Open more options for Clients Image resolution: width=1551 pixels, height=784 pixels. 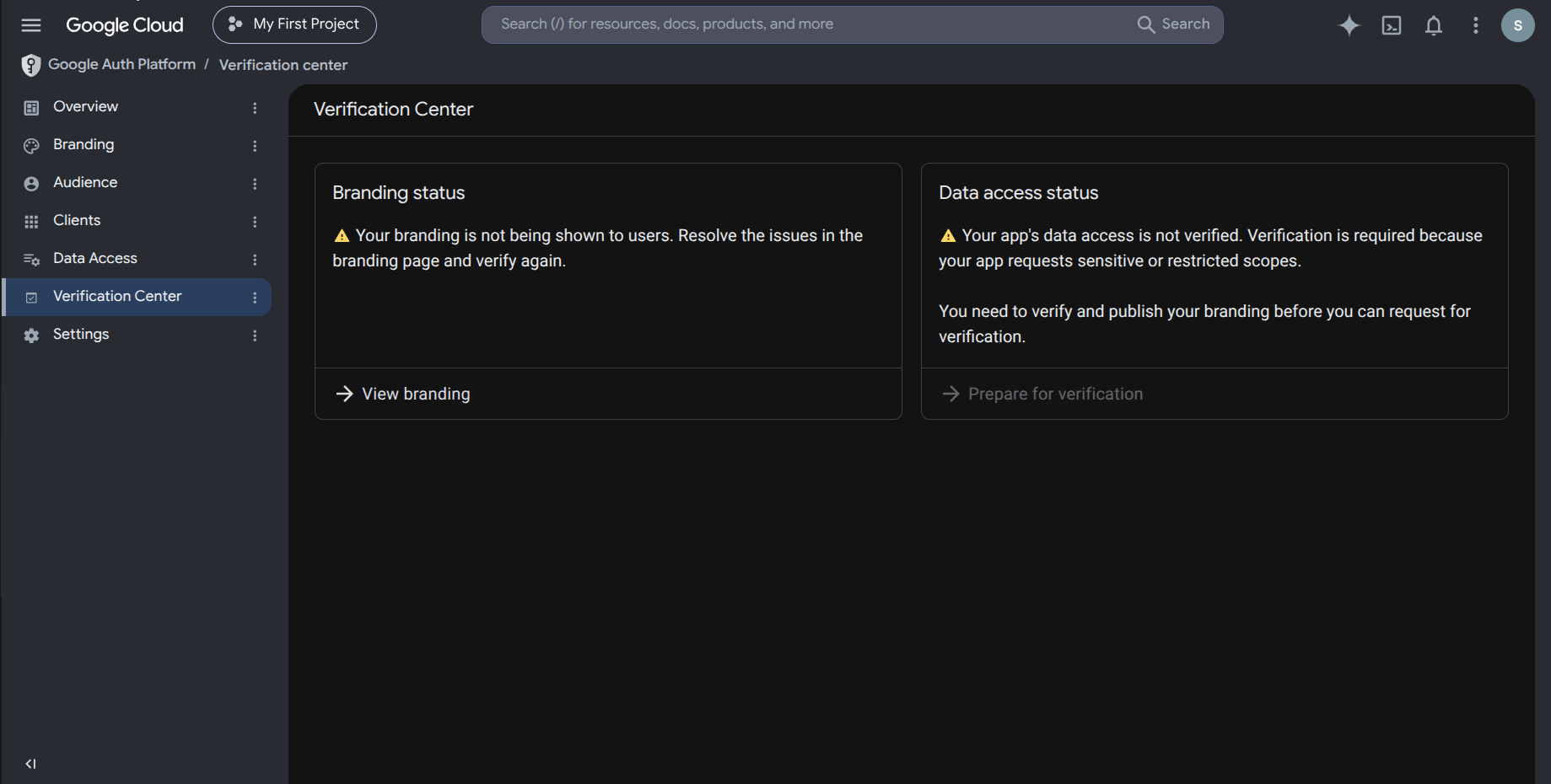tap(255, 222)
